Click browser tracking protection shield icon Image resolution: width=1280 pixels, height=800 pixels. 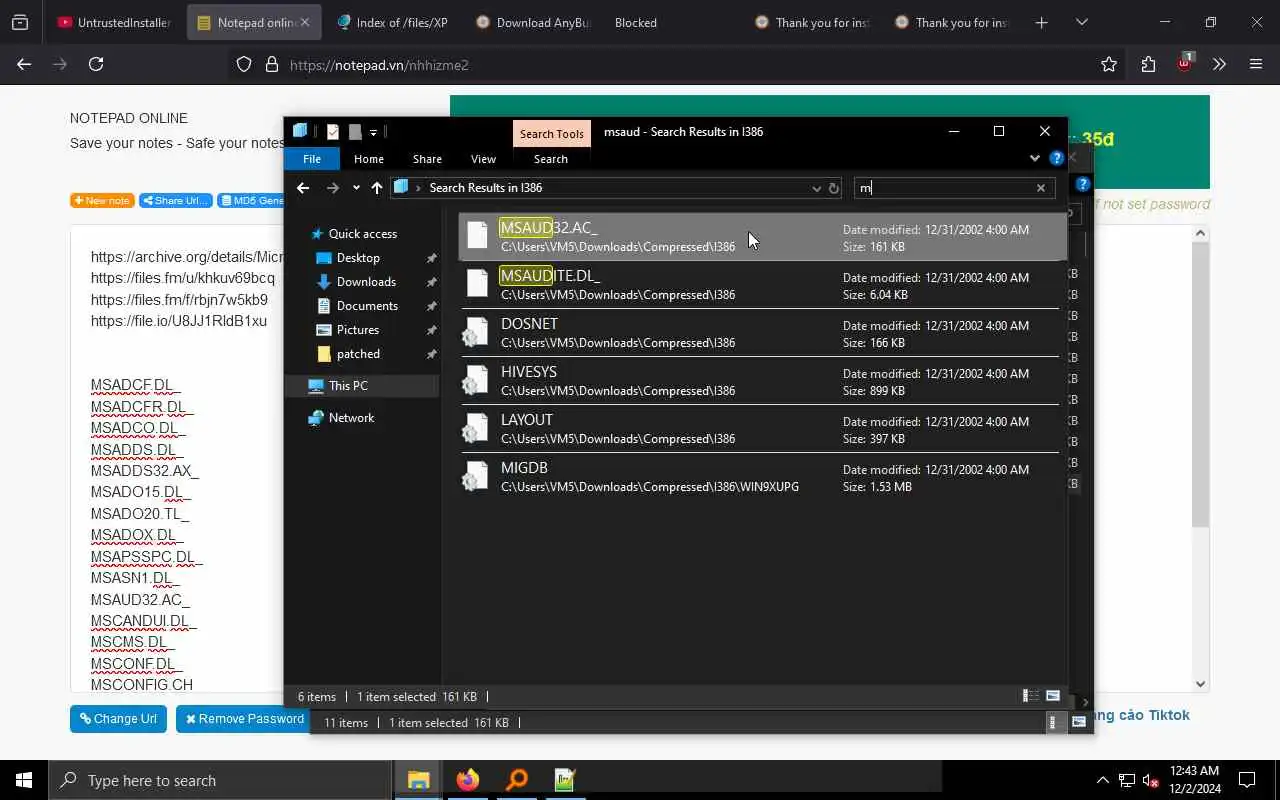pyautogui.click(x=244, y=65)
